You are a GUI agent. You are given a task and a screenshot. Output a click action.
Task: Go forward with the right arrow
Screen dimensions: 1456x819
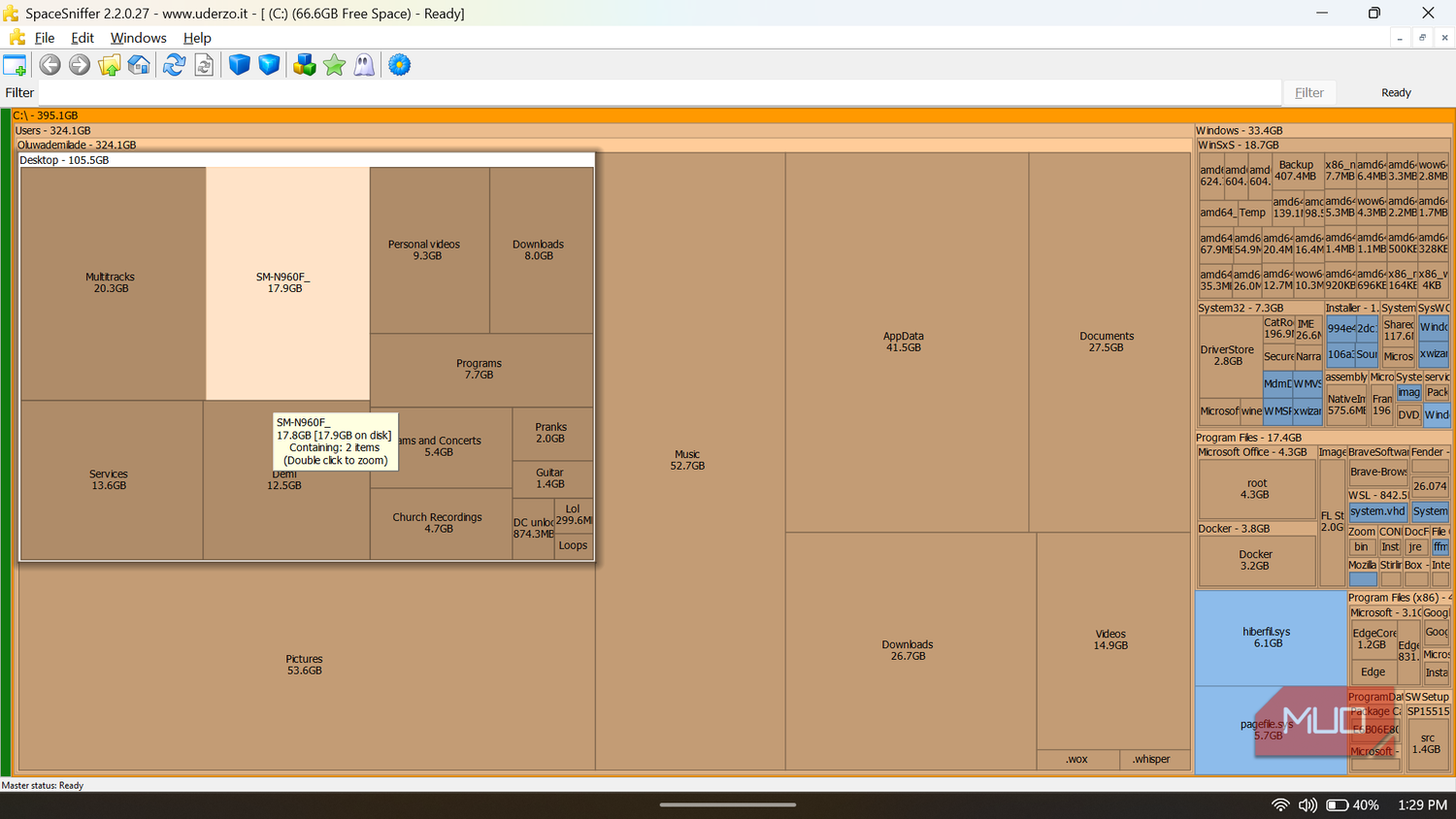pos(80,65)
